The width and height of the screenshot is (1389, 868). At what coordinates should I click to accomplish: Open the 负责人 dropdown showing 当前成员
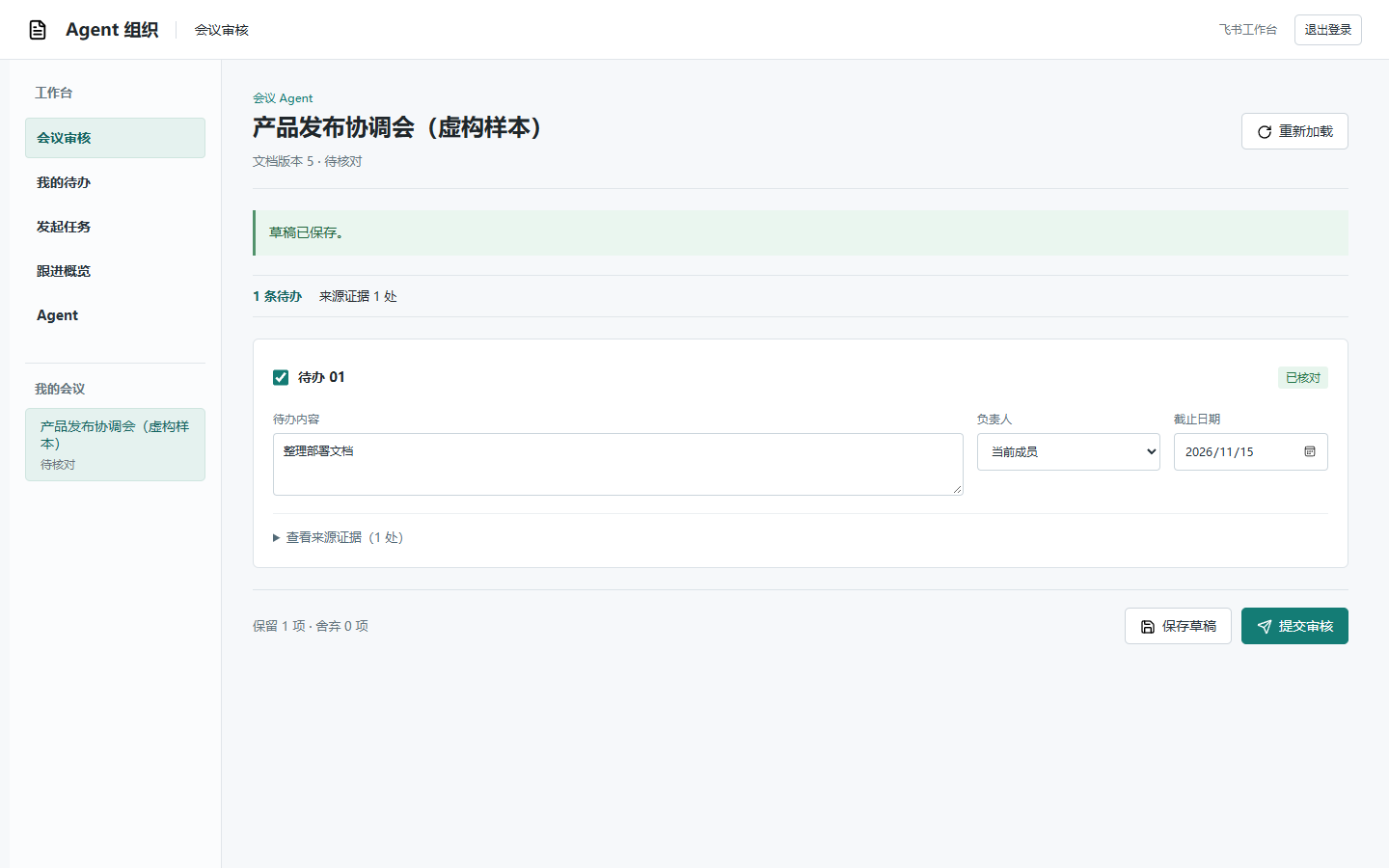coord(1069,451)
